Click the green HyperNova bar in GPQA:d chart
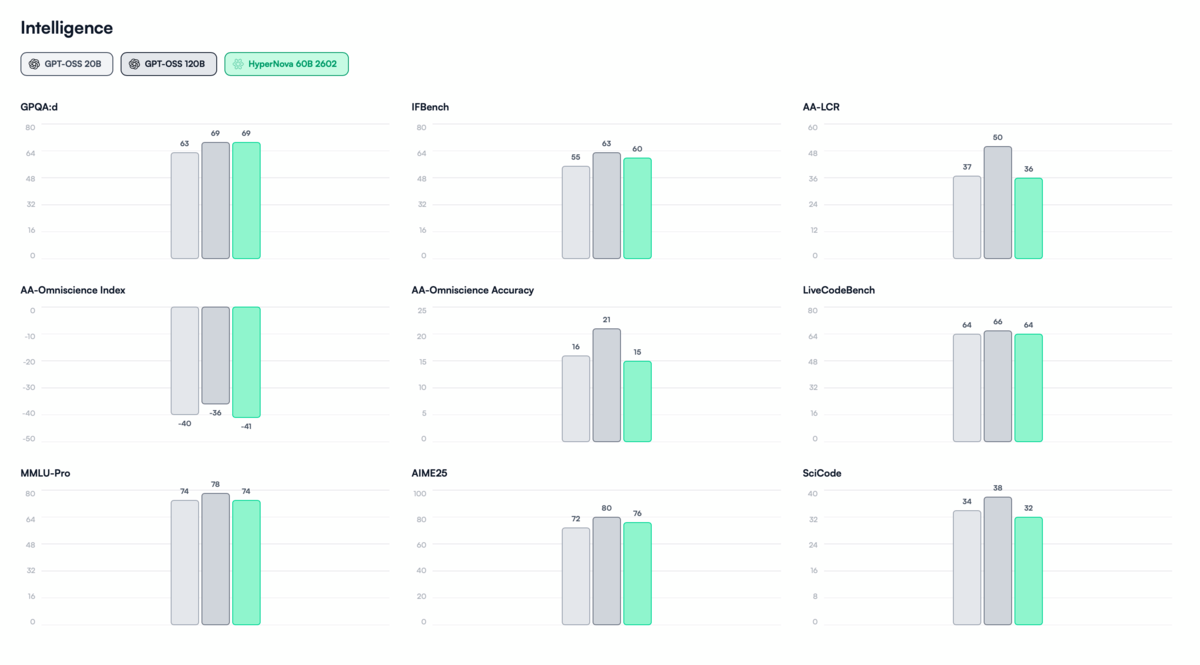 (246, 200)
